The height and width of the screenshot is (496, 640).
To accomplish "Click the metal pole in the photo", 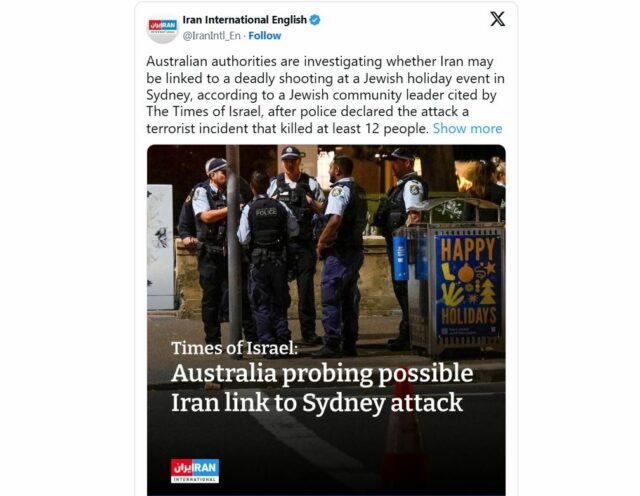I will click(x=233, y=245).
